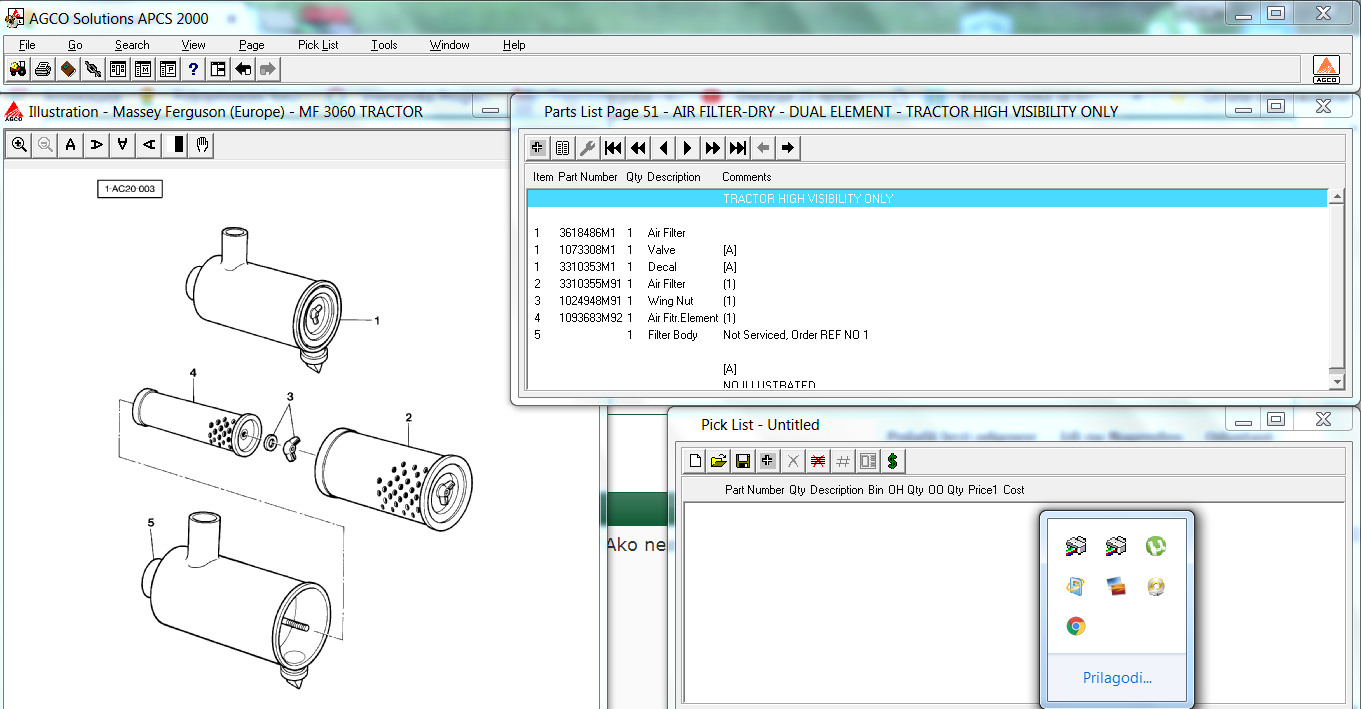Click the blue question mark help icon
This screenshot has width=1361, height=709.
point(193,69)
